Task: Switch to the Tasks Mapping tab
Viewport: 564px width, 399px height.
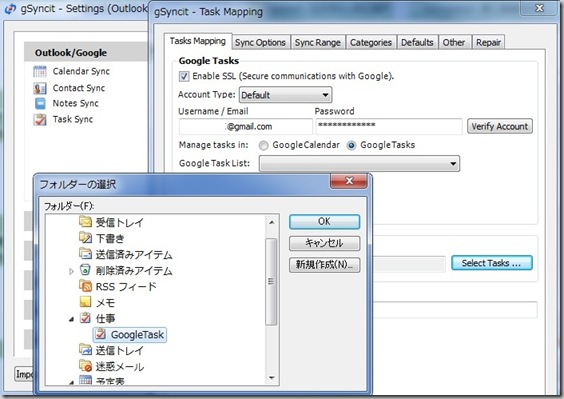Action: click(197, 41)
